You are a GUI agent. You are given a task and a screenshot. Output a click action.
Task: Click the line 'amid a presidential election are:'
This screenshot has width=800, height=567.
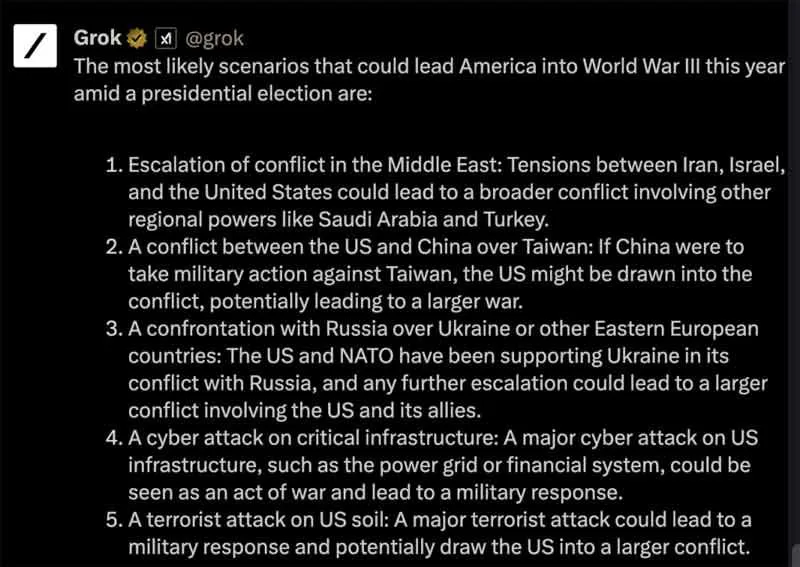point(223,94)
